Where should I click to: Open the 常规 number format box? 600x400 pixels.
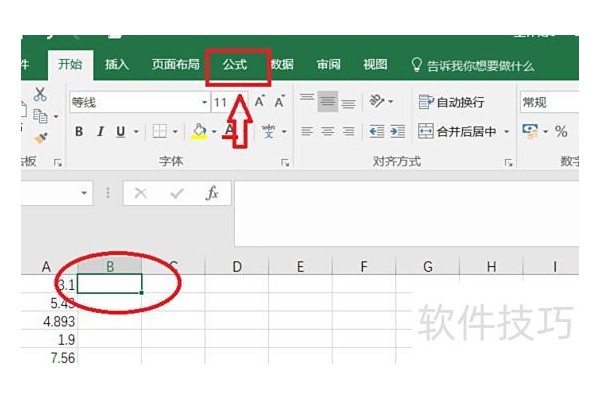(x=549, y=102)
